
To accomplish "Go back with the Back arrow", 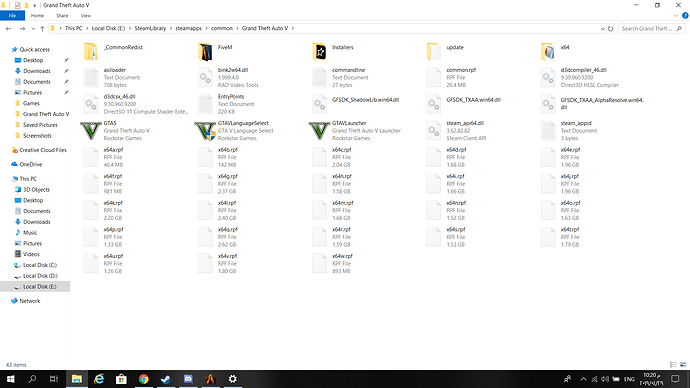I will tap(8, 29).
